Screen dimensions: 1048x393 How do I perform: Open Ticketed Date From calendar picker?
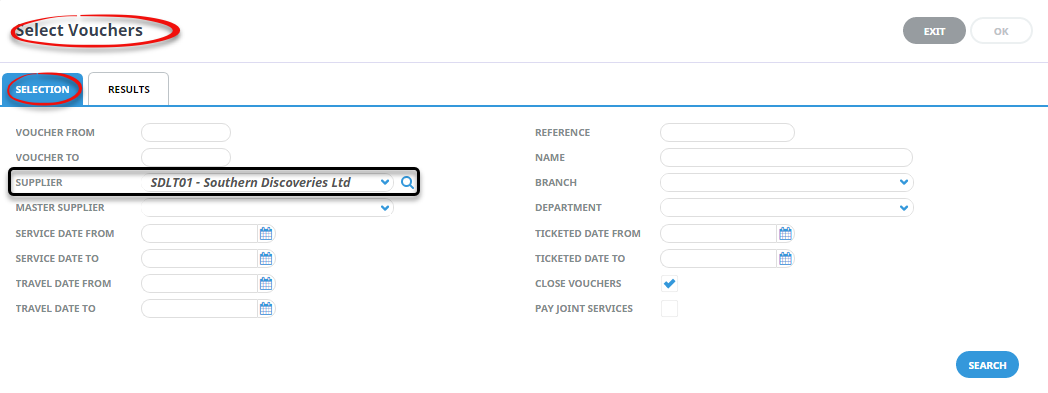785,233
